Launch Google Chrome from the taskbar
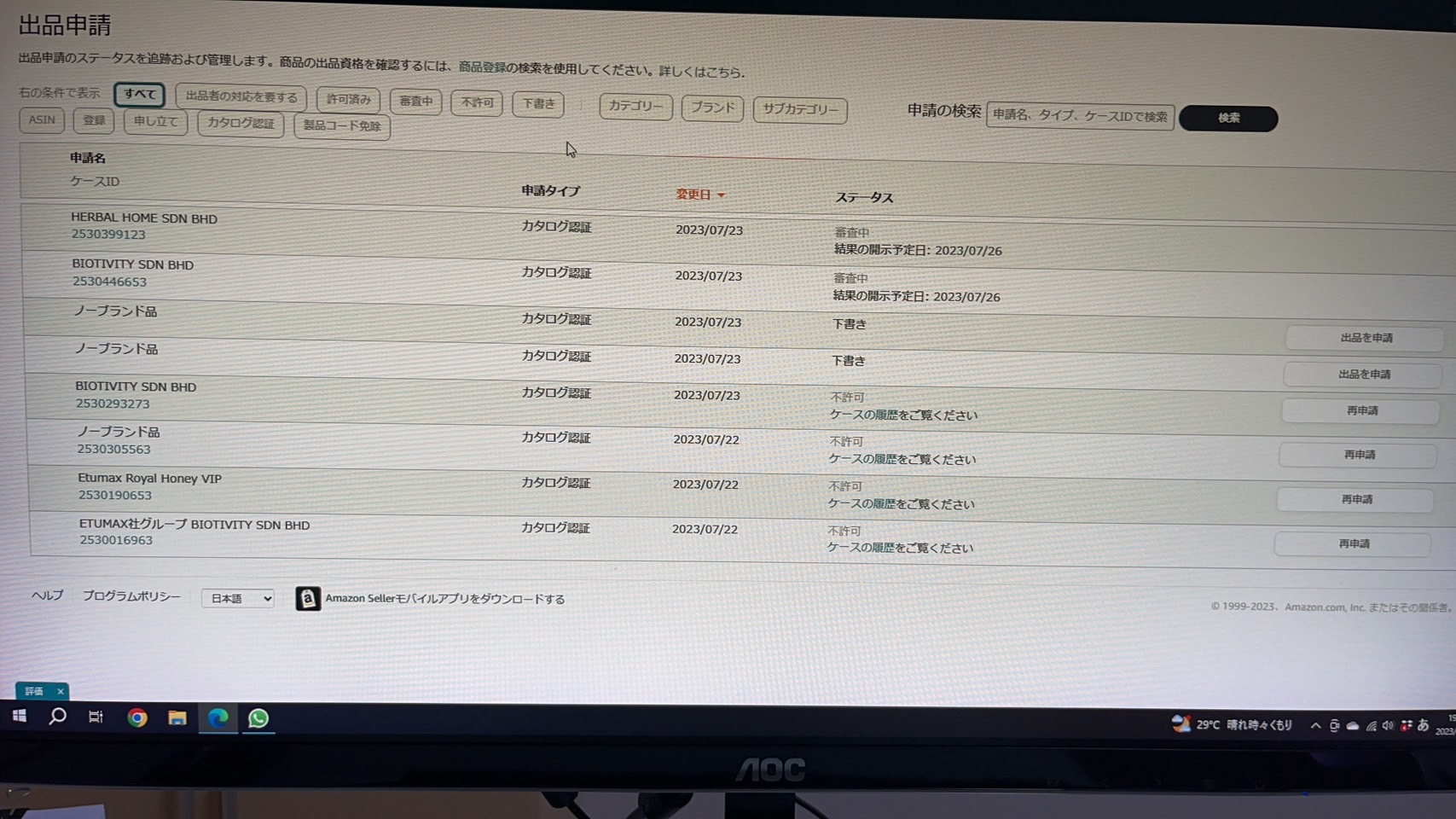Screen dimensions: 1456x819 [x=136, y=718]
